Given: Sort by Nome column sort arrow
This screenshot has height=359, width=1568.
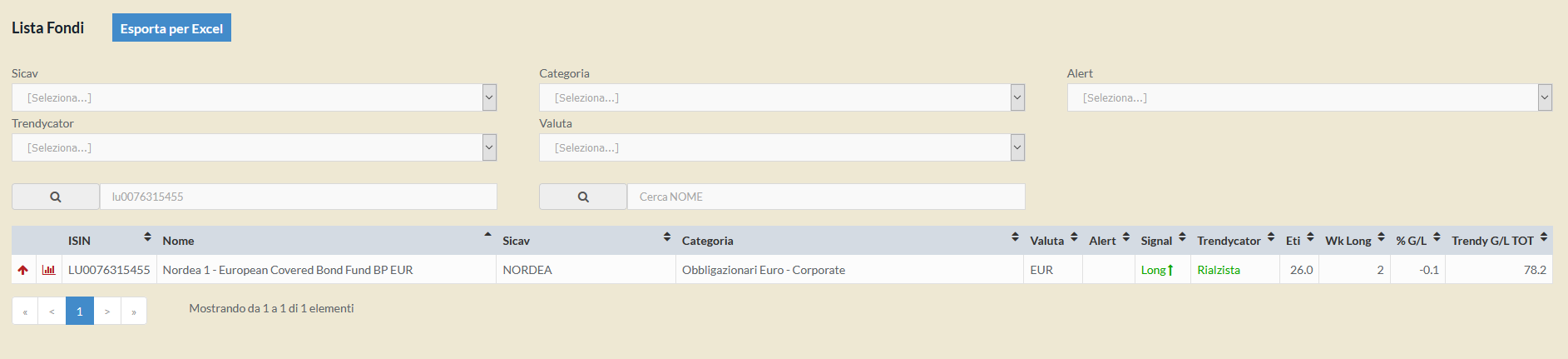Looking at the screenshot, I should point(487,236).
